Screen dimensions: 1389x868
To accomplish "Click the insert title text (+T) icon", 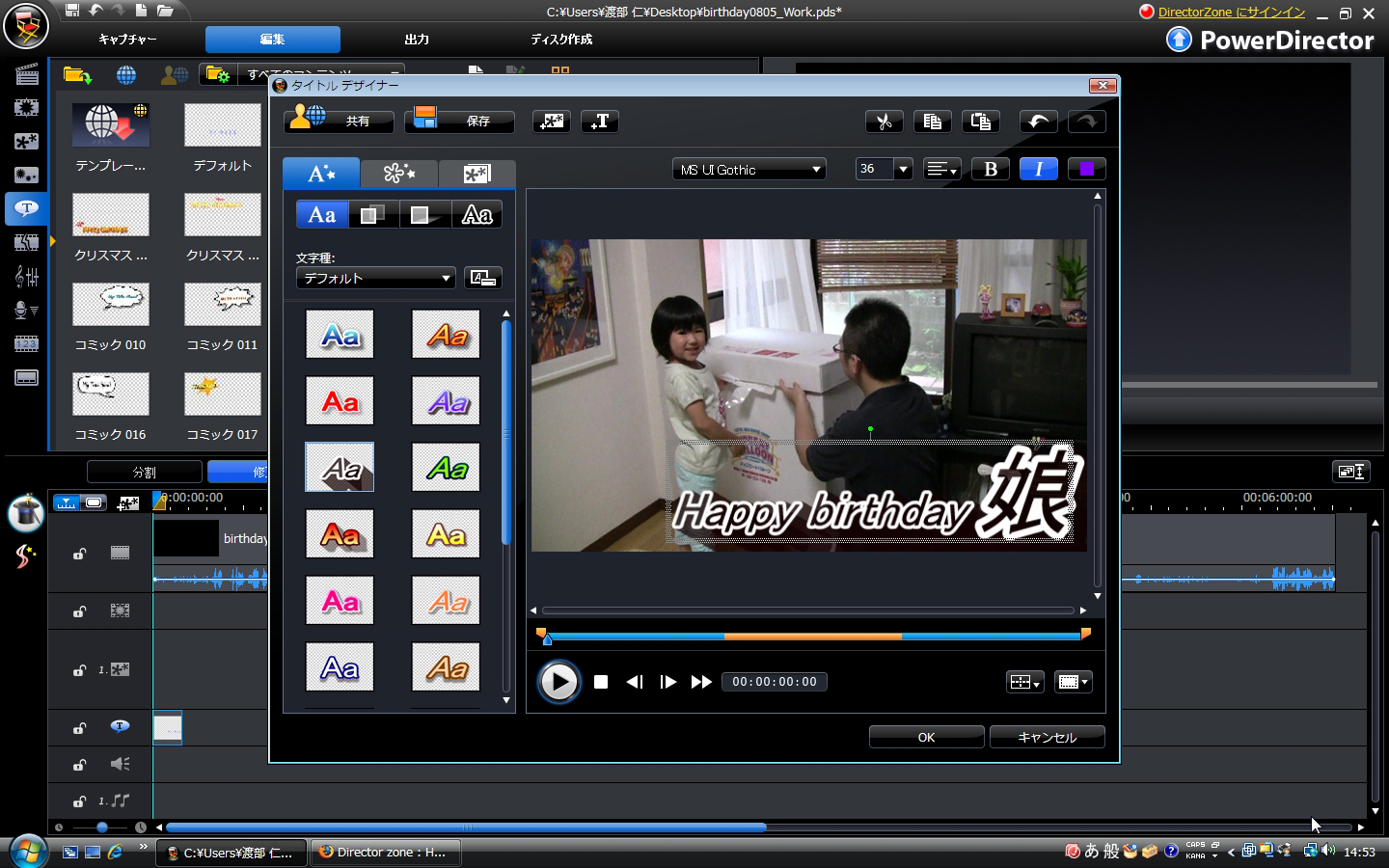I will pyautogui.click(x=600, y=122).
